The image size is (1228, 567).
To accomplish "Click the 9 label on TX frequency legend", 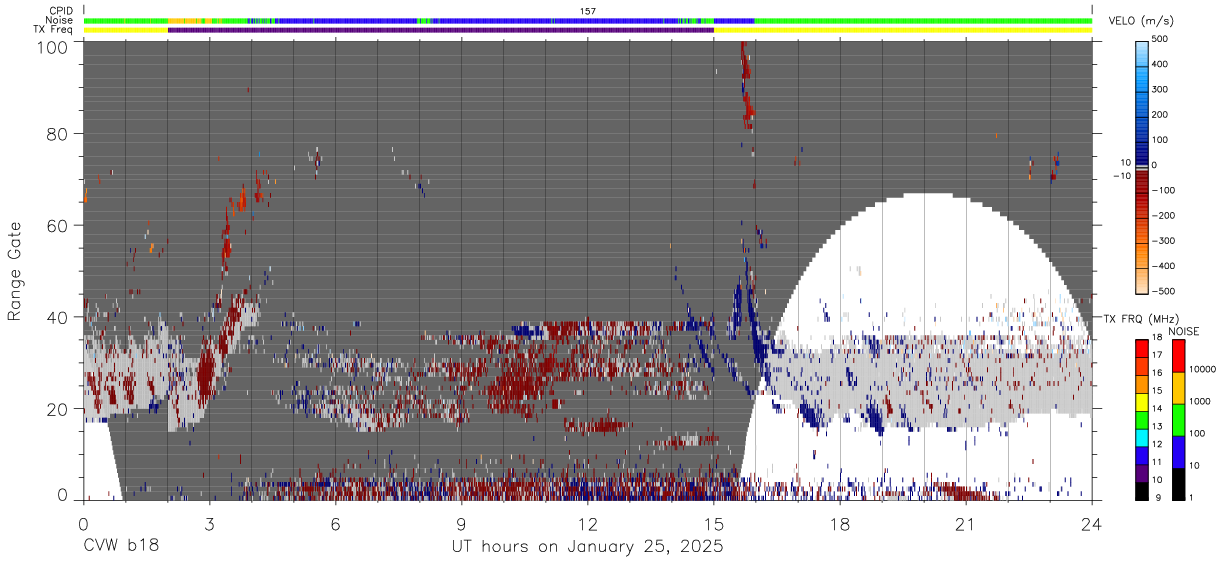I will point(1160,498).
